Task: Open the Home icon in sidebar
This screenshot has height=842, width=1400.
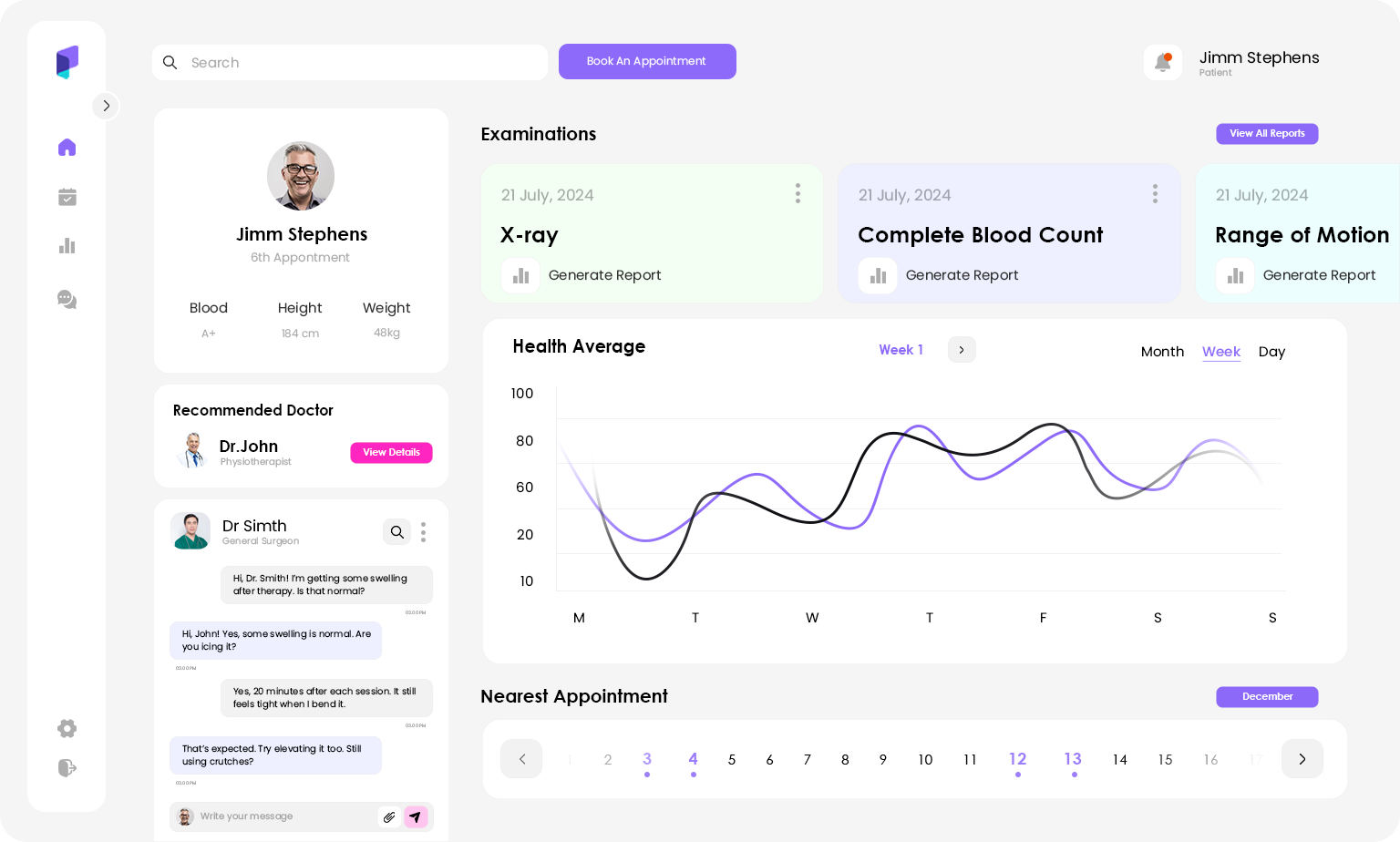Action: (67, 148)
